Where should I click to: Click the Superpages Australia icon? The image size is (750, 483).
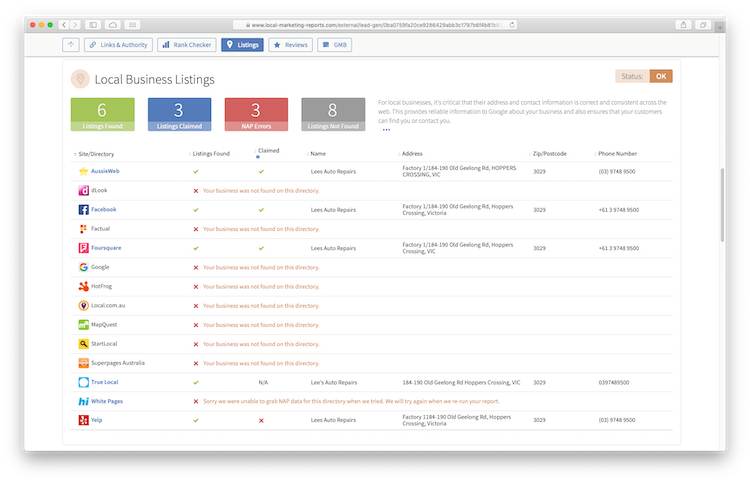[x=83, y=362]
